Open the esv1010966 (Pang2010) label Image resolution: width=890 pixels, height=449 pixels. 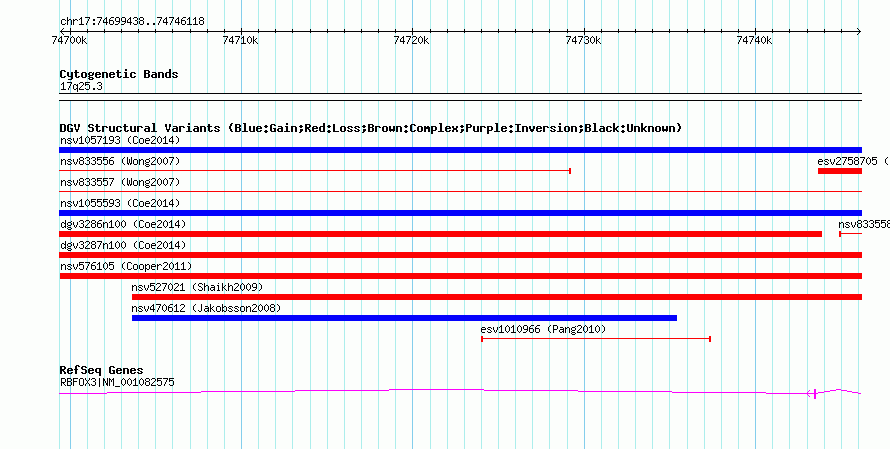coord(543,329)
